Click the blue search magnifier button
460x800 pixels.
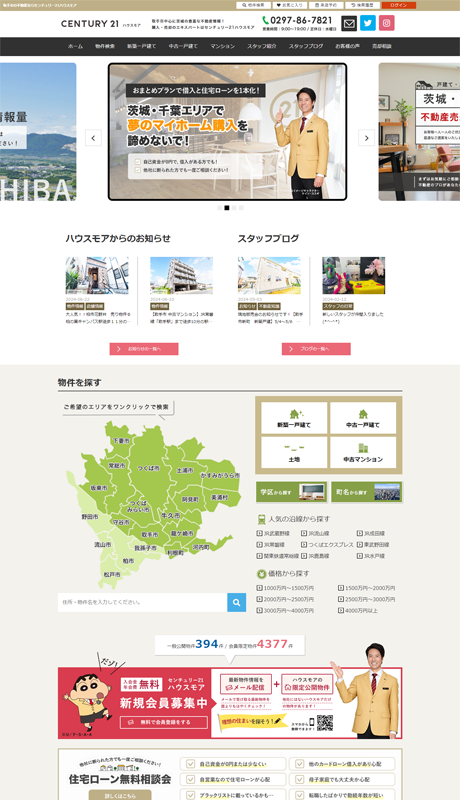237,603
